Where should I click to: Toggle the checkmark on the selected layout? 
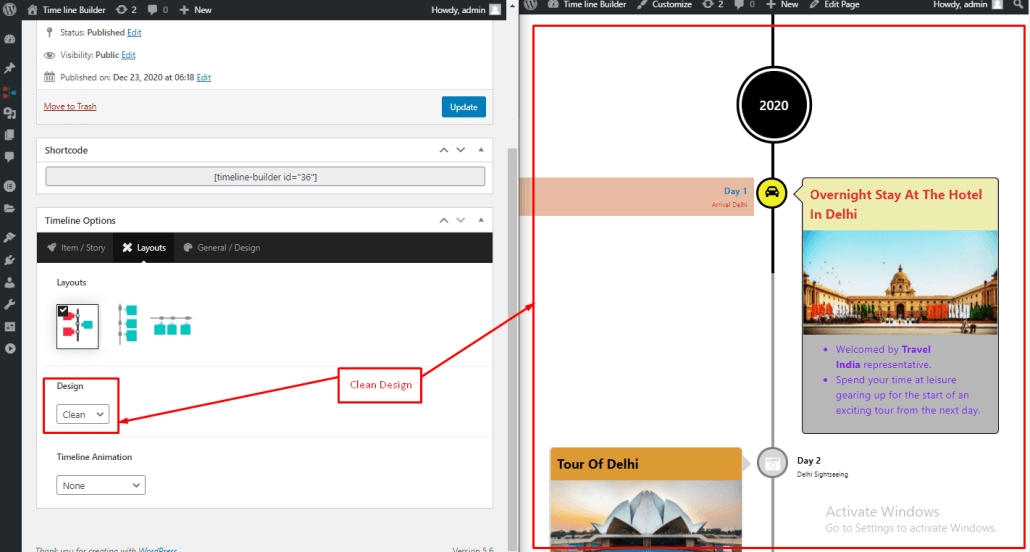(x=63, y=310)
